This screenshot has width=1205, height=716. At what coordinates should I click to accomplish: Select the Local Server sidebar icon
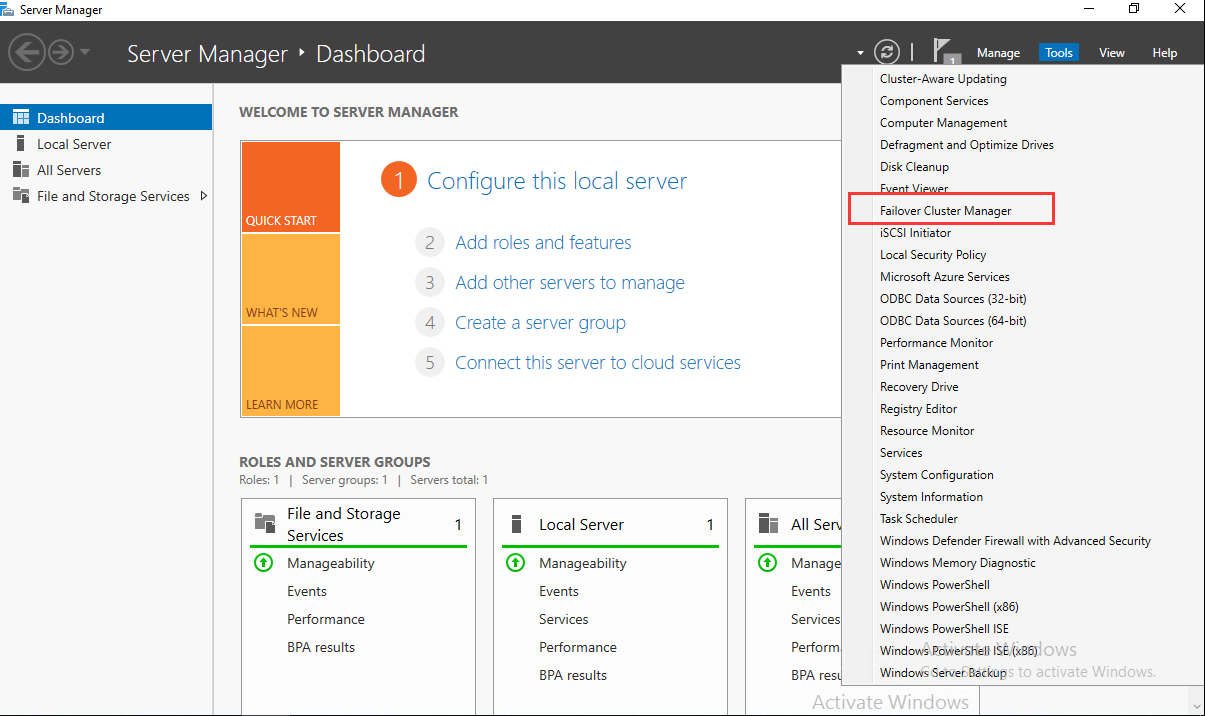click(21, 144)
